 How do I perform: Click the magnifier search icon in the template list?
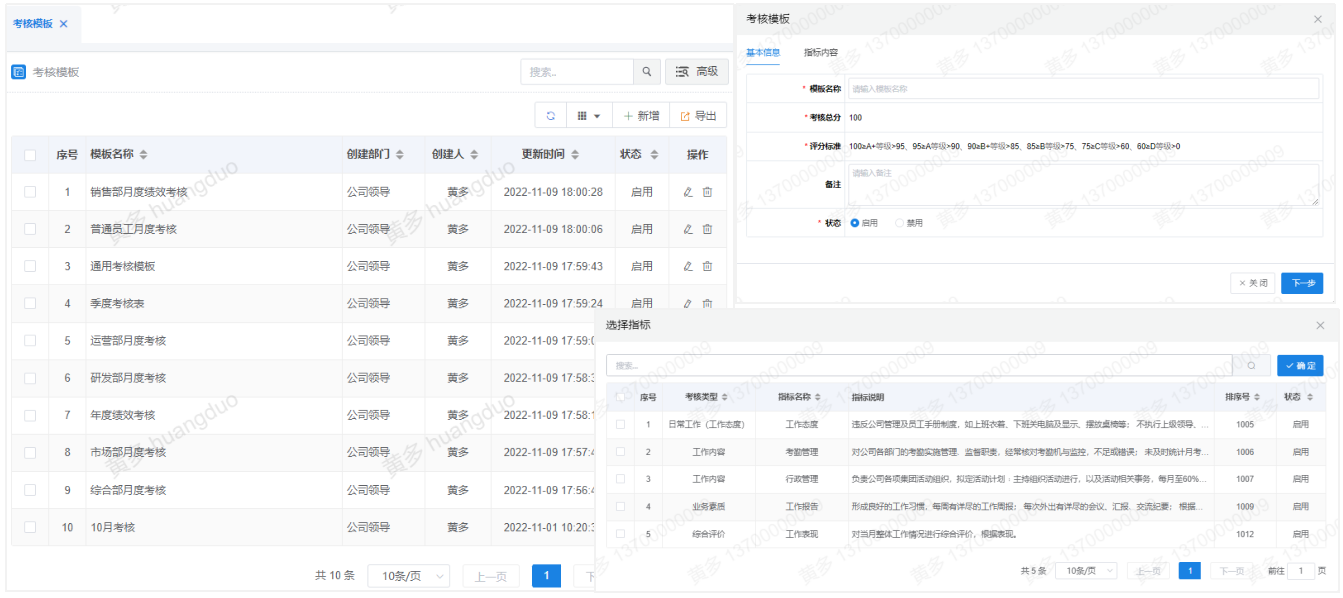[647, 72]
